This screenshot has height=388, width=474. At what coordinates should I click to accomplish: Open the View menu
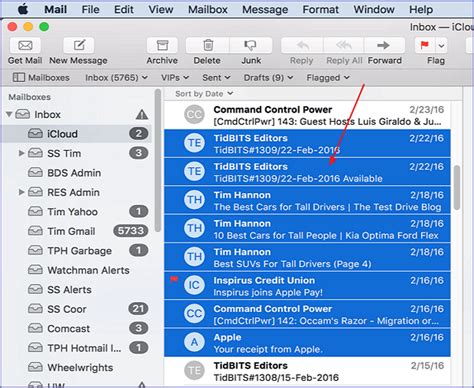point(161,9)
